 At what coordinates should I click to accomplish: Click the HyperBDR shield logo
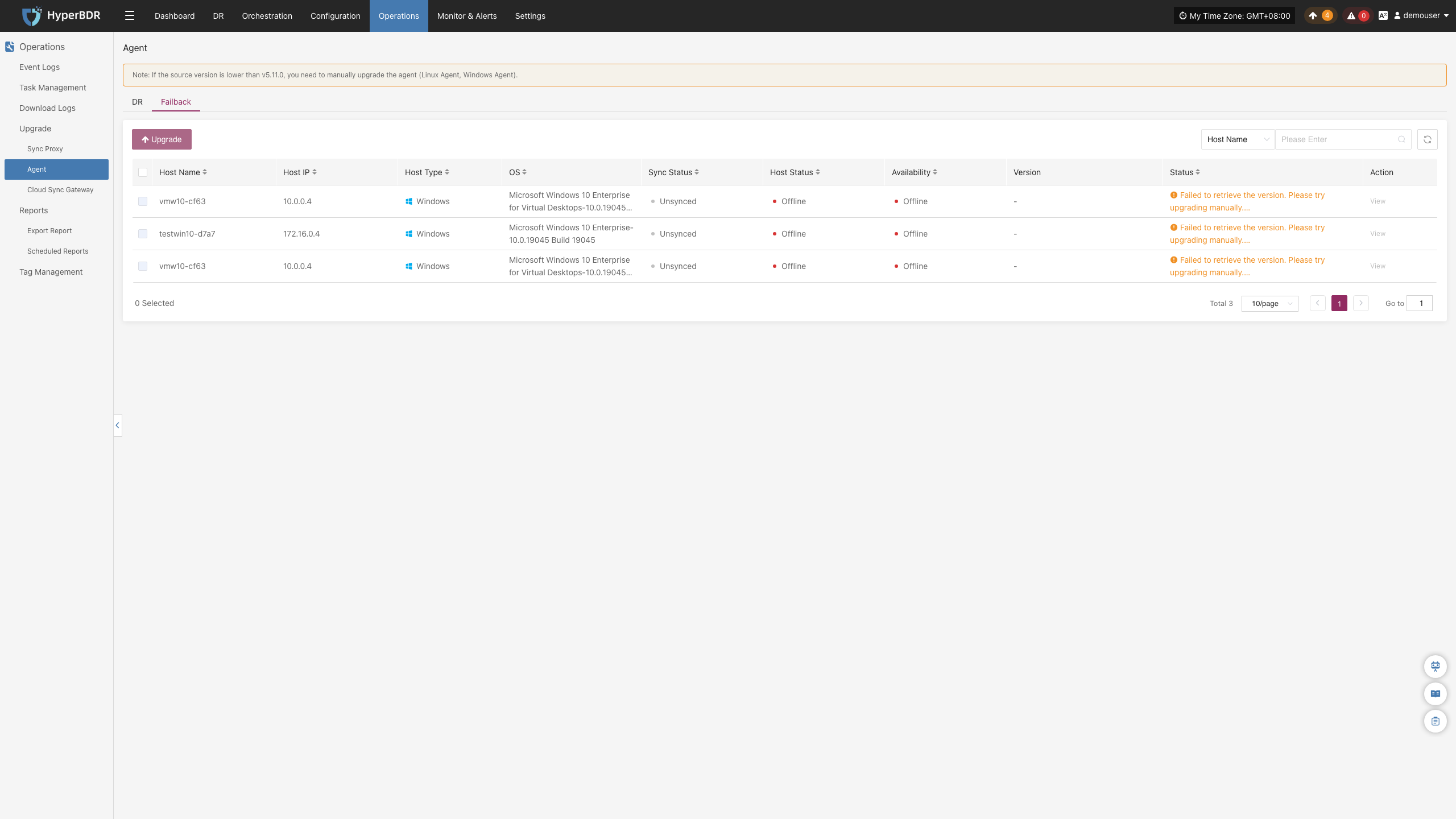point(32,16)
